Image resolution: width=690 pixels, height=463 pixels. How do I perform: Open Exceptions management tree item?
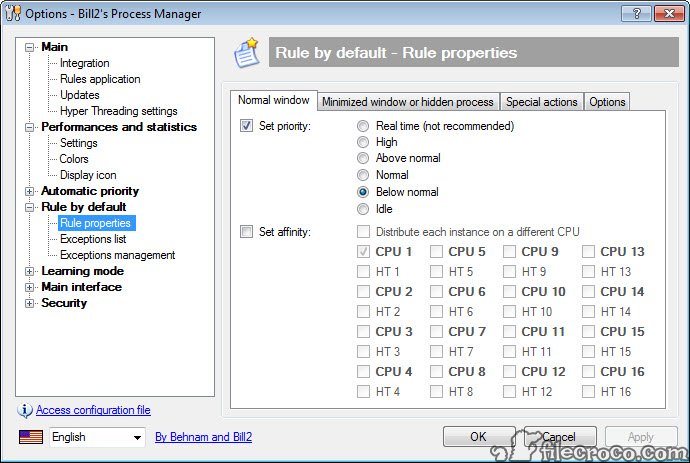pyautogui.click(x=117, y=255)
